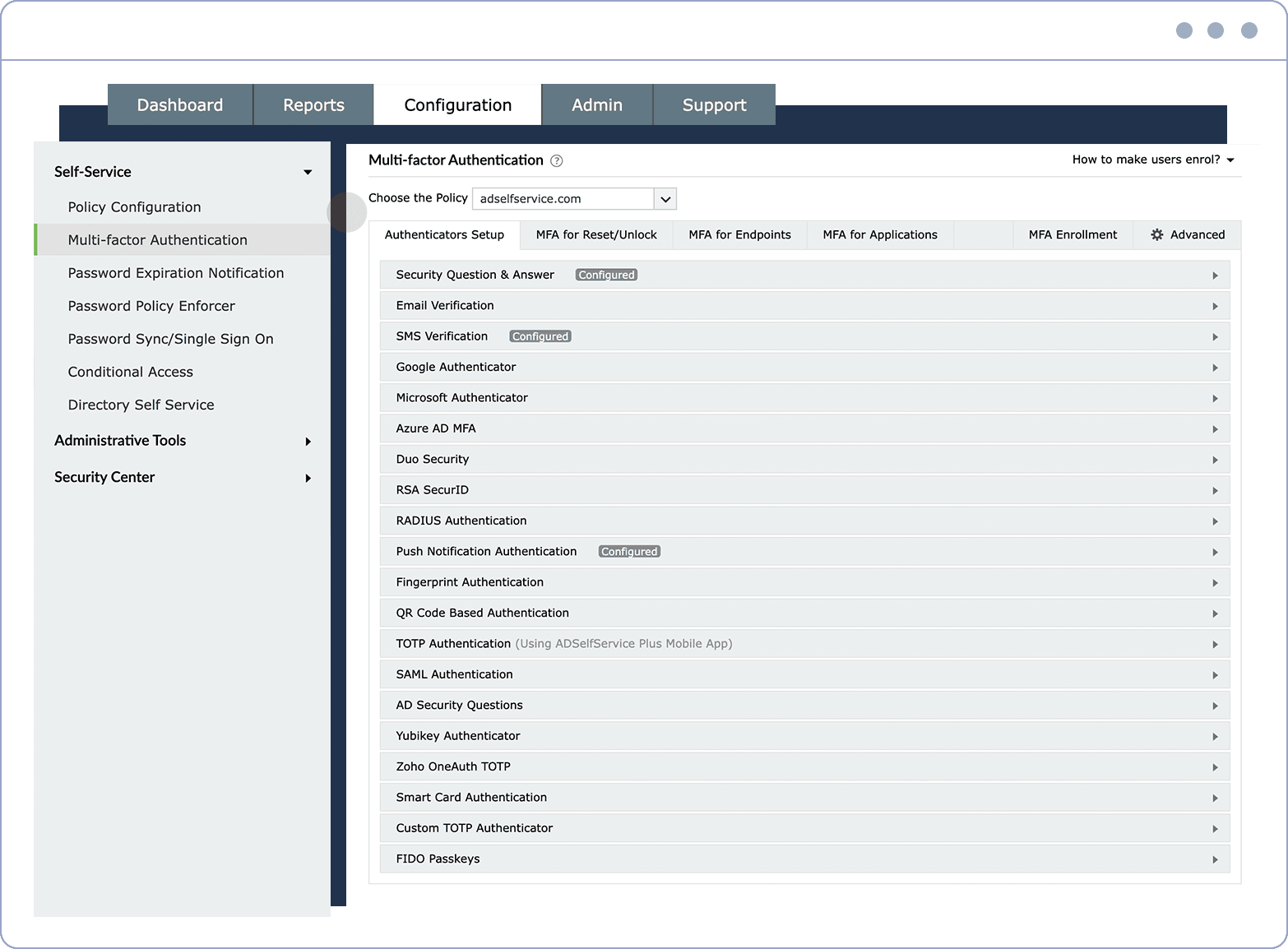Expand the Yubikey Authenticator row arrow
Viewport: 1288px width, 949px height.
tap(1215, 737)
